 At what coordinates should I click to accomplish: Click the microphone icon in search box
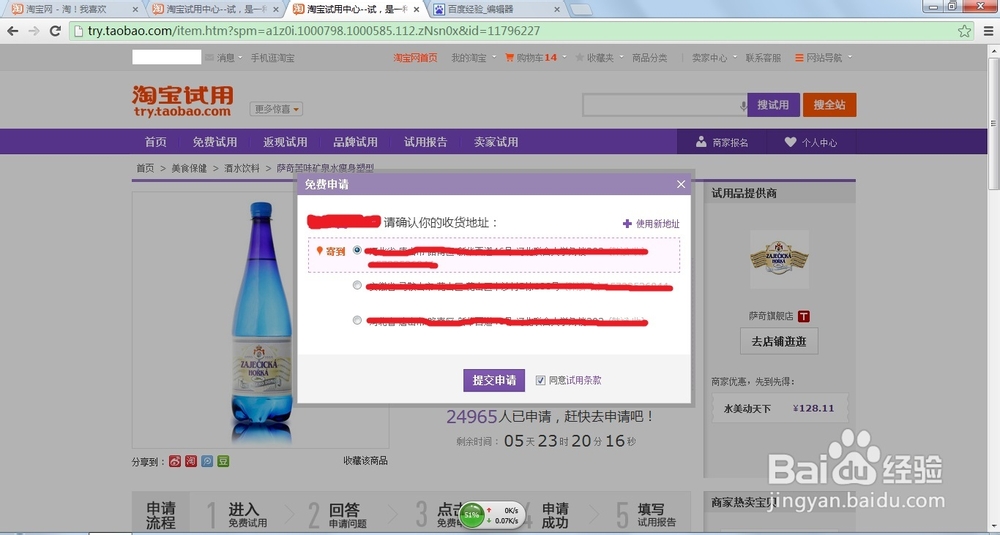(743, 106)
